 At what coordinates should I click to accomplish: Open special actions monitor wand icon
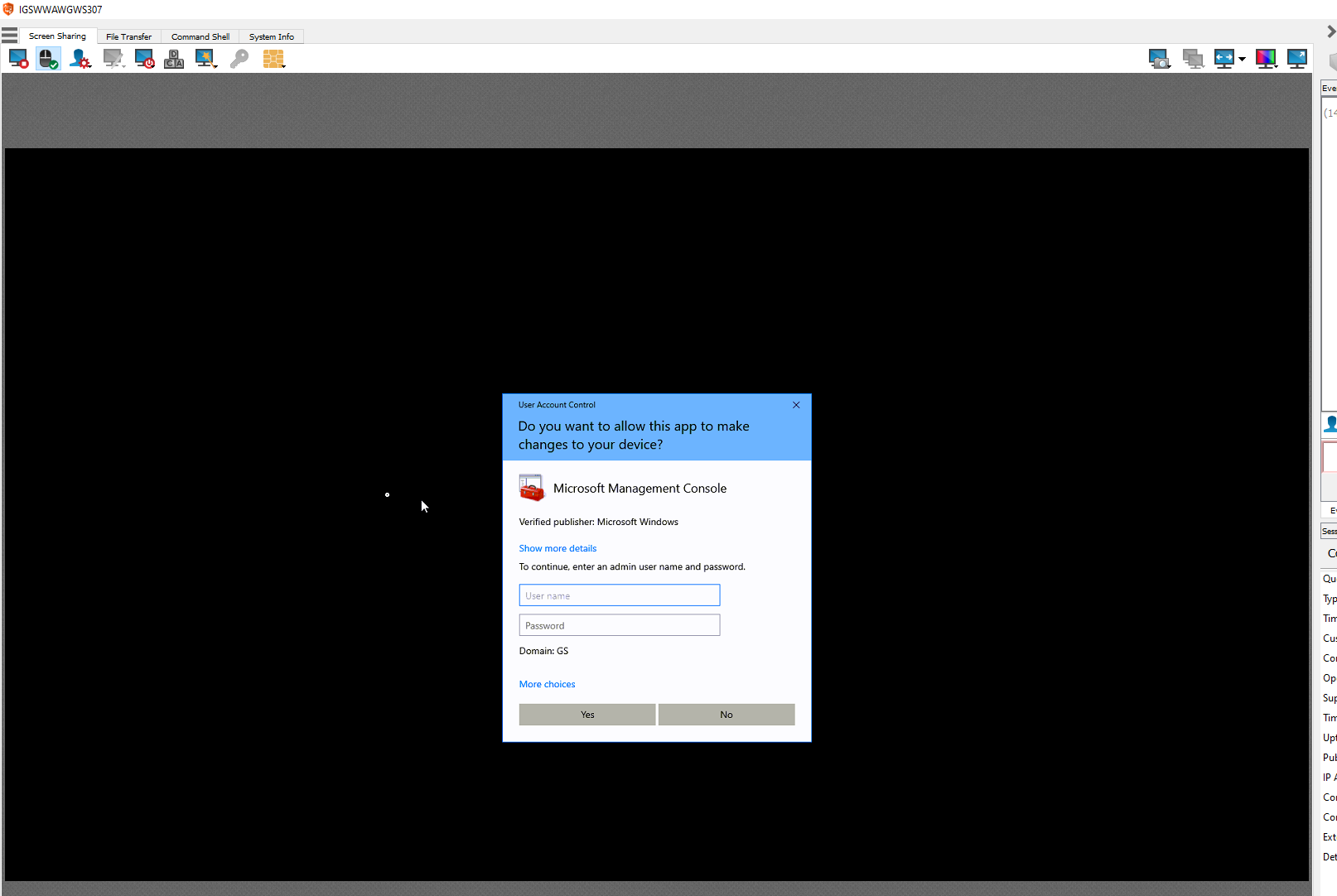[x=205, y=59]
